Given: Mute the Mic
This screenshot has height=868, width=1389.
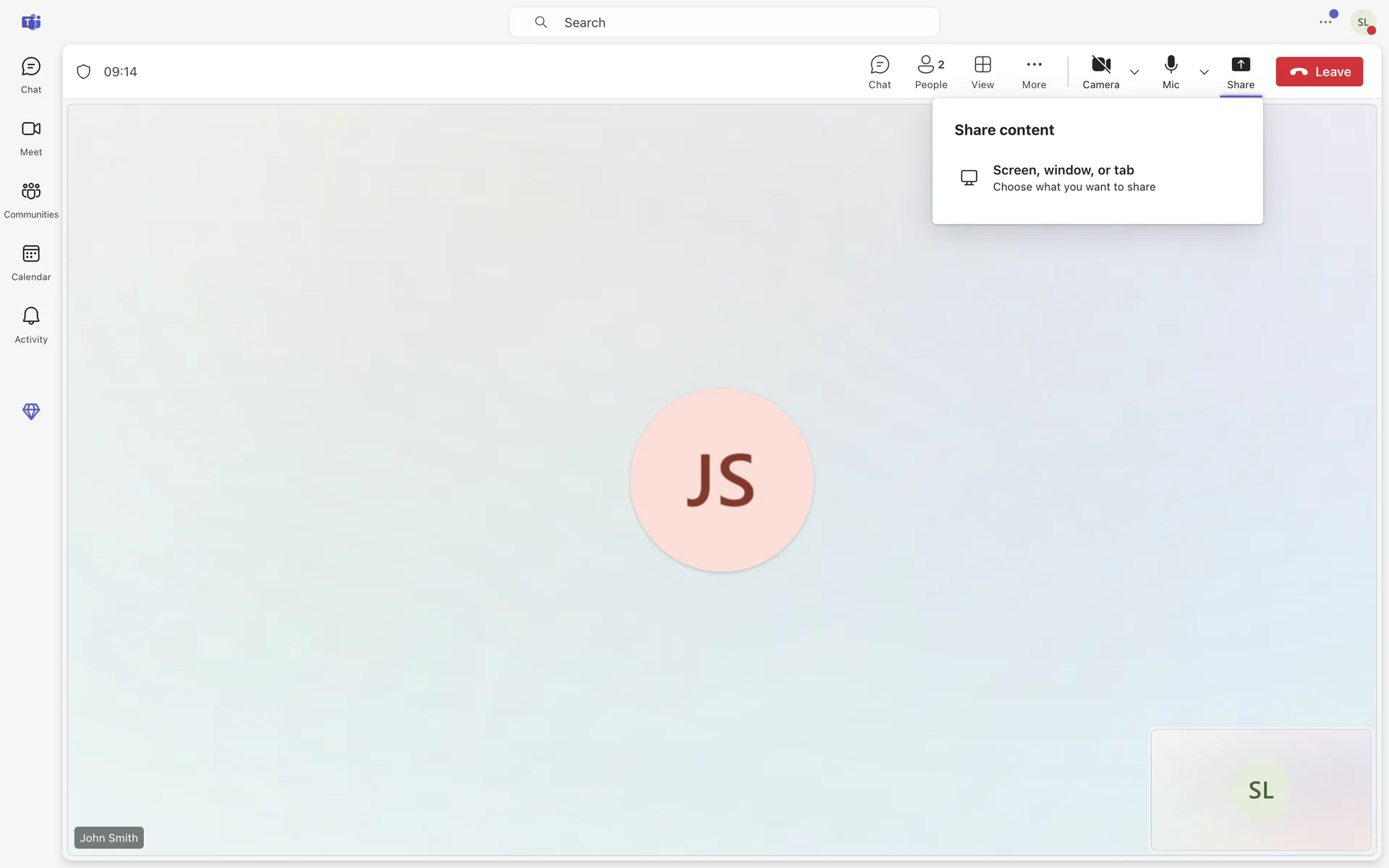Looking at the screenshot, I should click(x=1171, y=72).
